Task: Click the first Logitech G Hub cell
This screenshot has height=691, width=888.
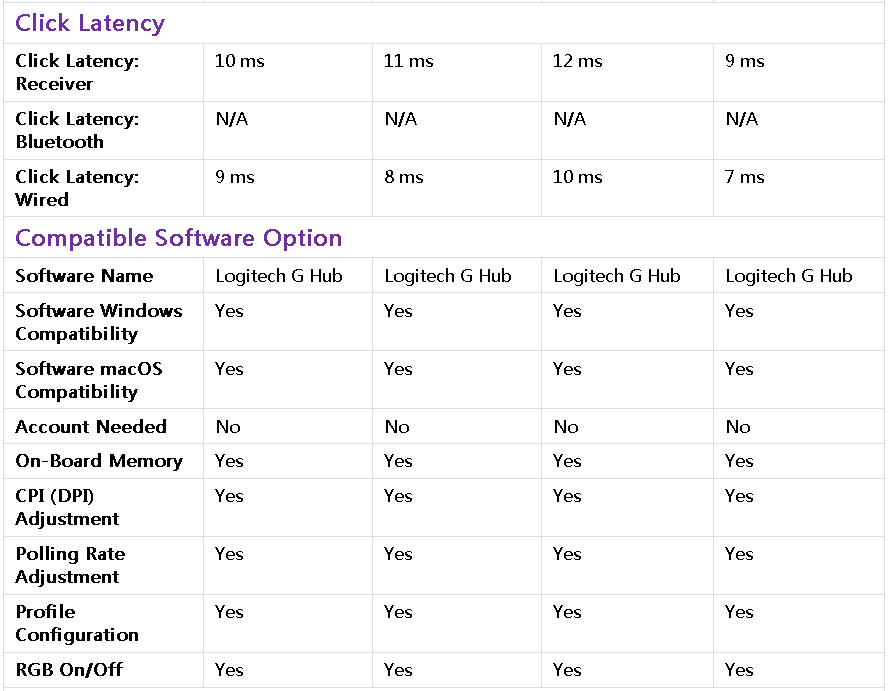Action: (x=279, y=276)
